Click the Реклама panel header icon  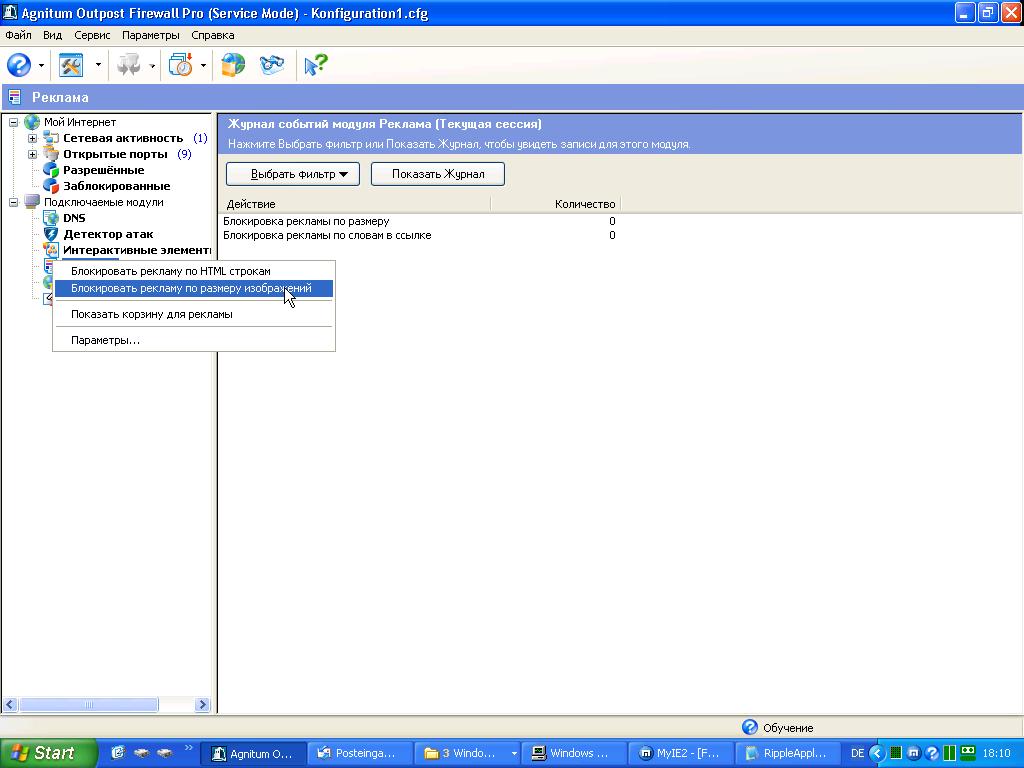(14, 97)
